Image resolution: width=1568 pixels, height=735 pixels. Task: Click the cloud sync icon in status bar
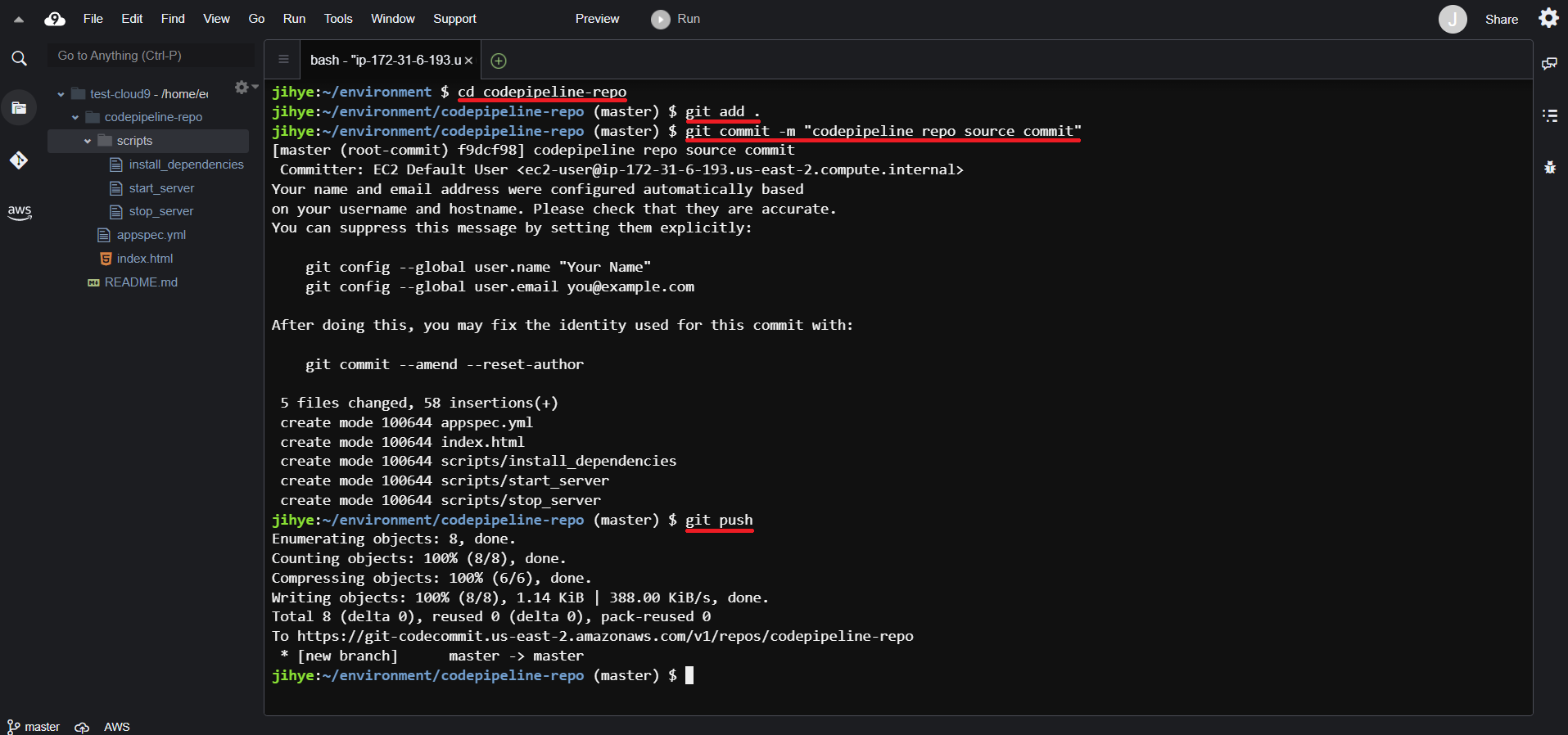click(x=82, y=728)
